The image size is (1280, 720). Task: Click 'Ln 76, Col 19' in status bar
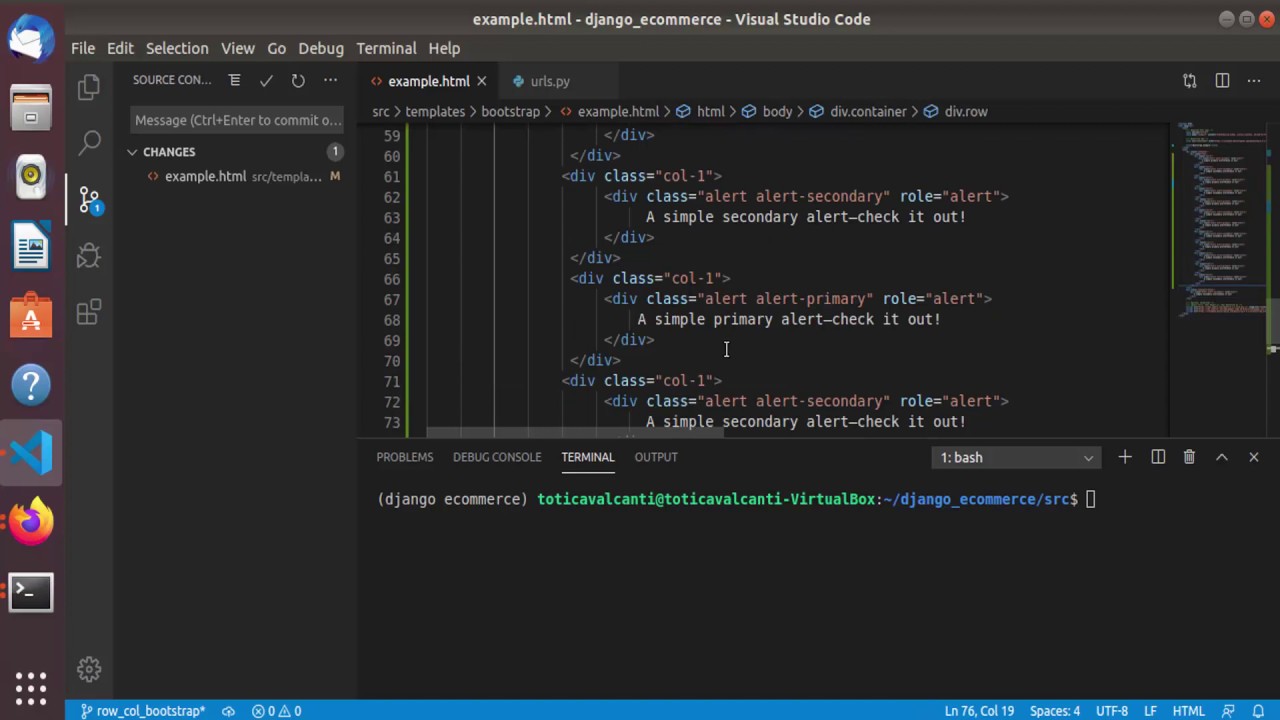tap(979, 711)
